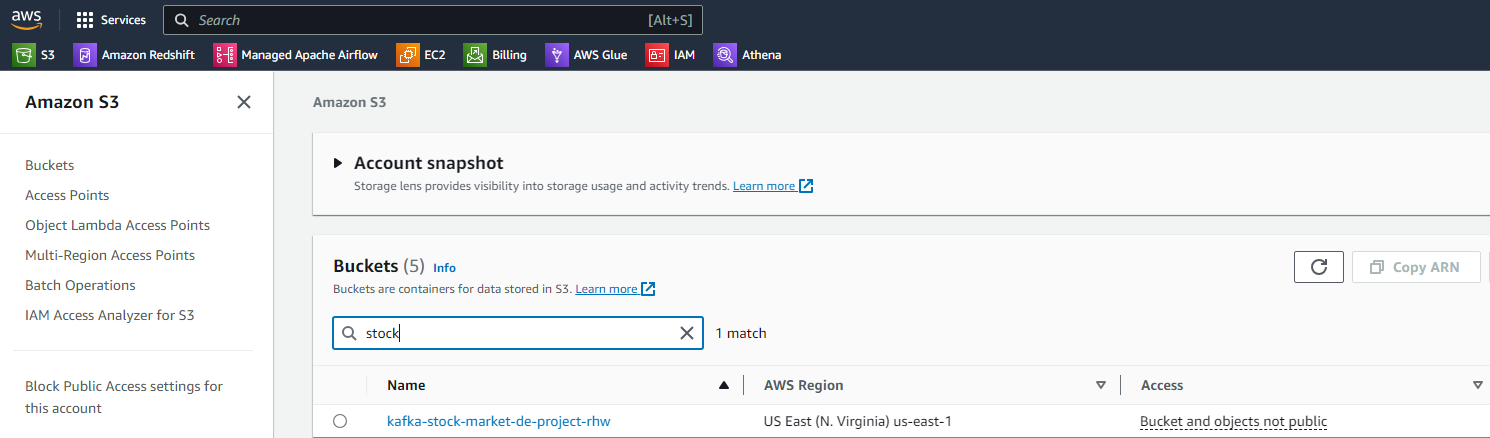Click the Name column header
Viewport: 1490px width, 438px height.
point(406,385)
